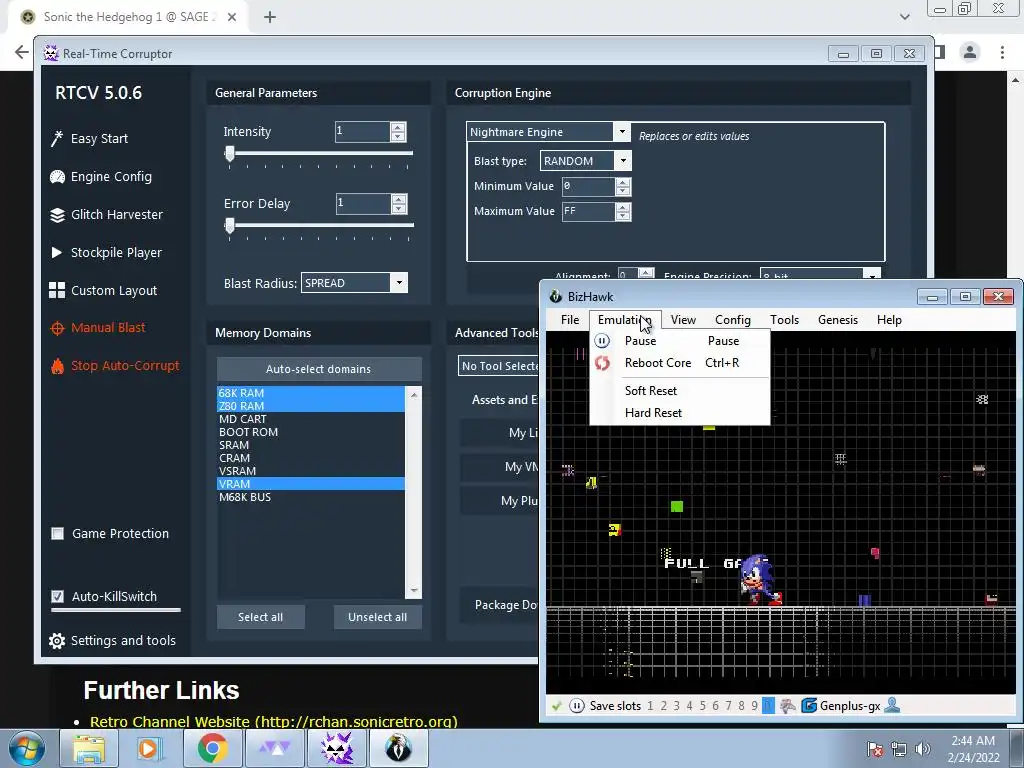The width and height of the screenshot is (1024, 768).
Task: Open BizHawk Genesis menu
Action: [838, 320]
